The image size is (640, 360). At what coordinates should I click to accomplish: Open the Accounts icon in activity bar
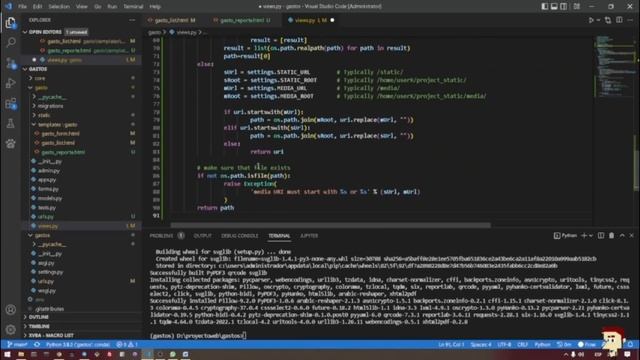coord(11,309)
